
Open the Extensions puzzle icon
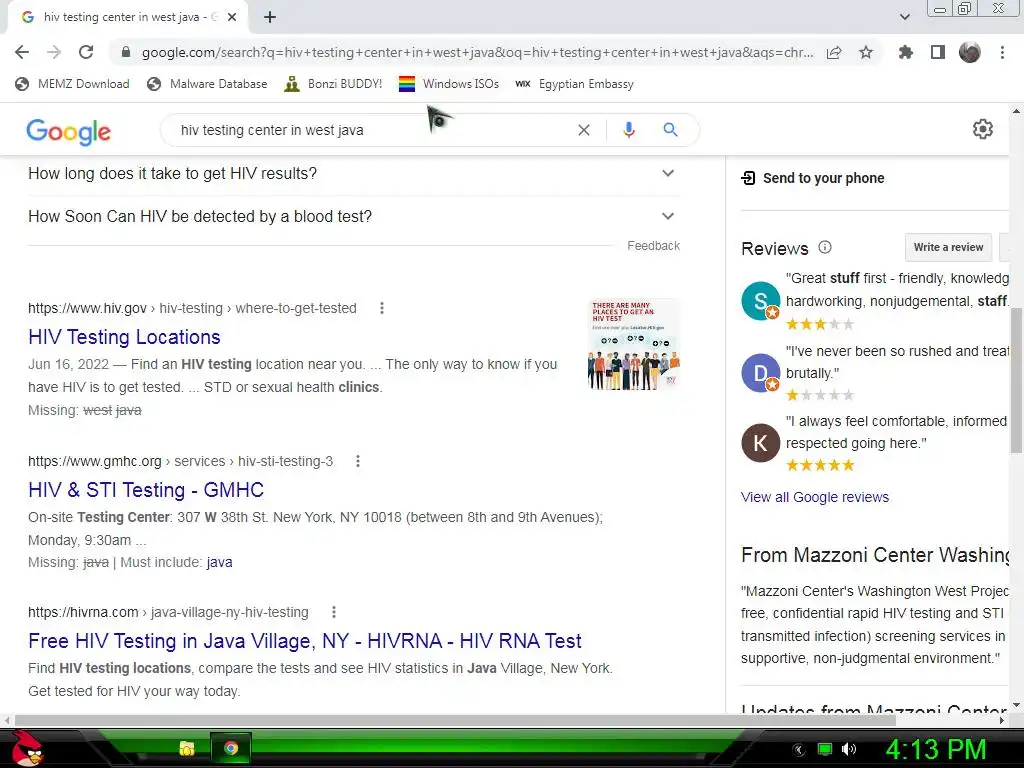click(905, 52)
